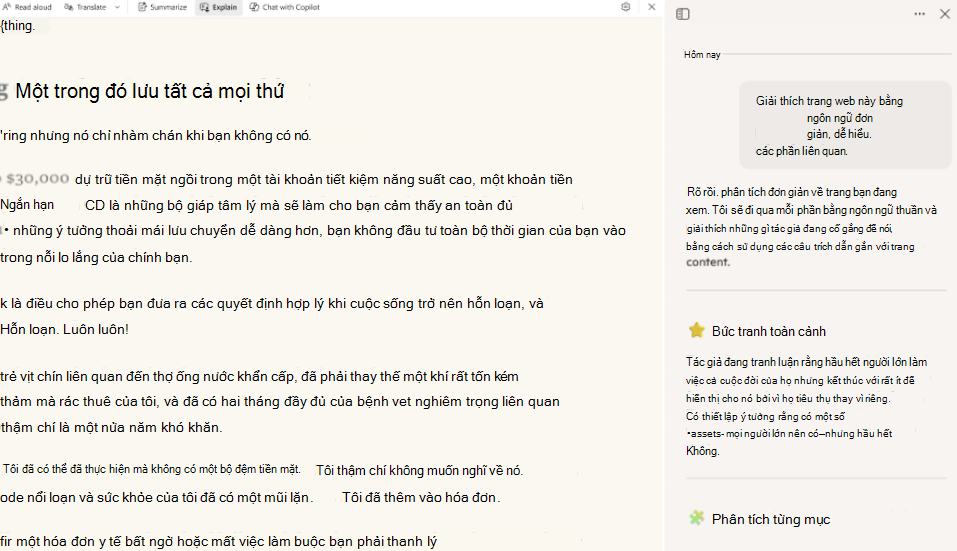Viewport: 957px width, 551px height.
Task: Click the "Bức tranh toàn cảnh" heading
Action: (768, 331)
